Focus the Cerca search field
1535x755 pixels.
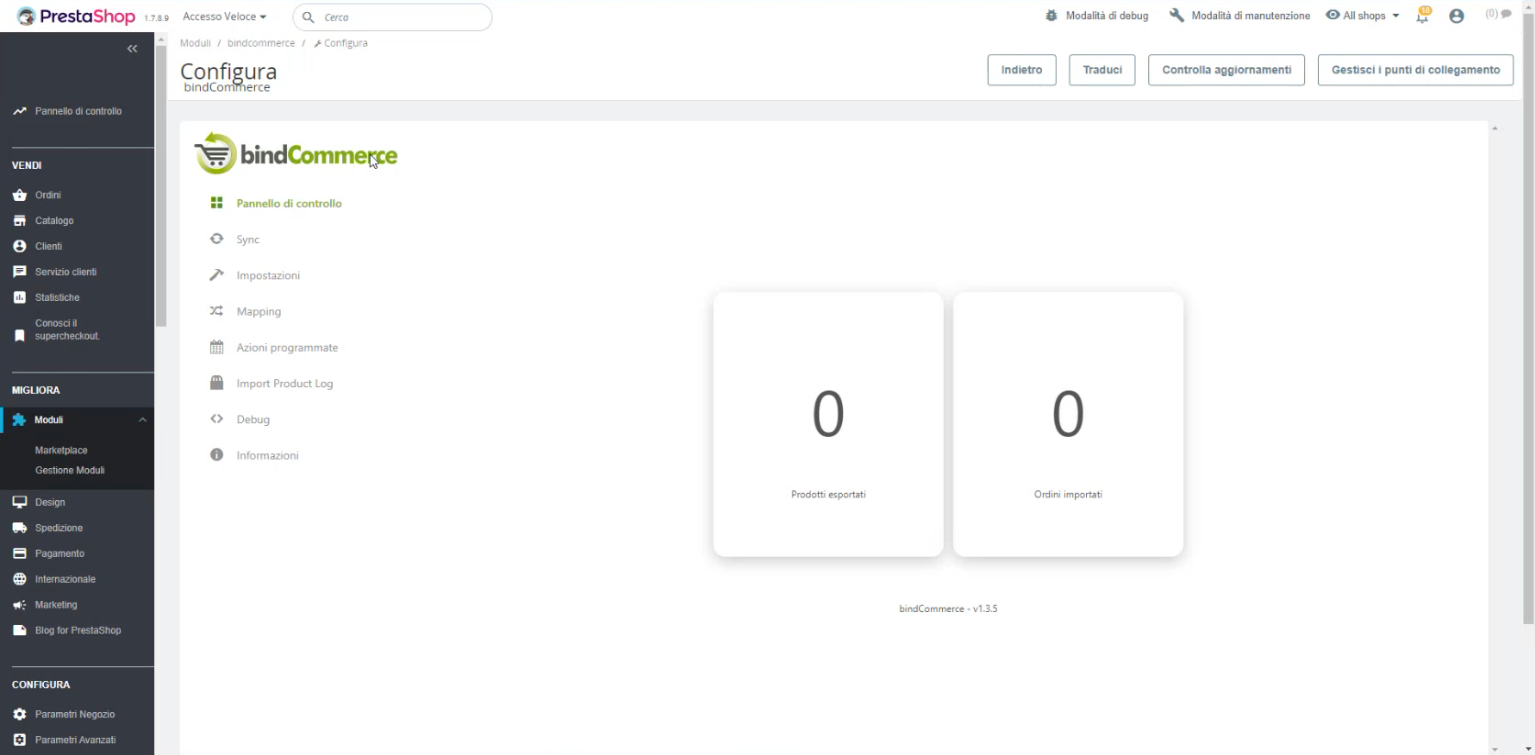[x=400, y=17]
